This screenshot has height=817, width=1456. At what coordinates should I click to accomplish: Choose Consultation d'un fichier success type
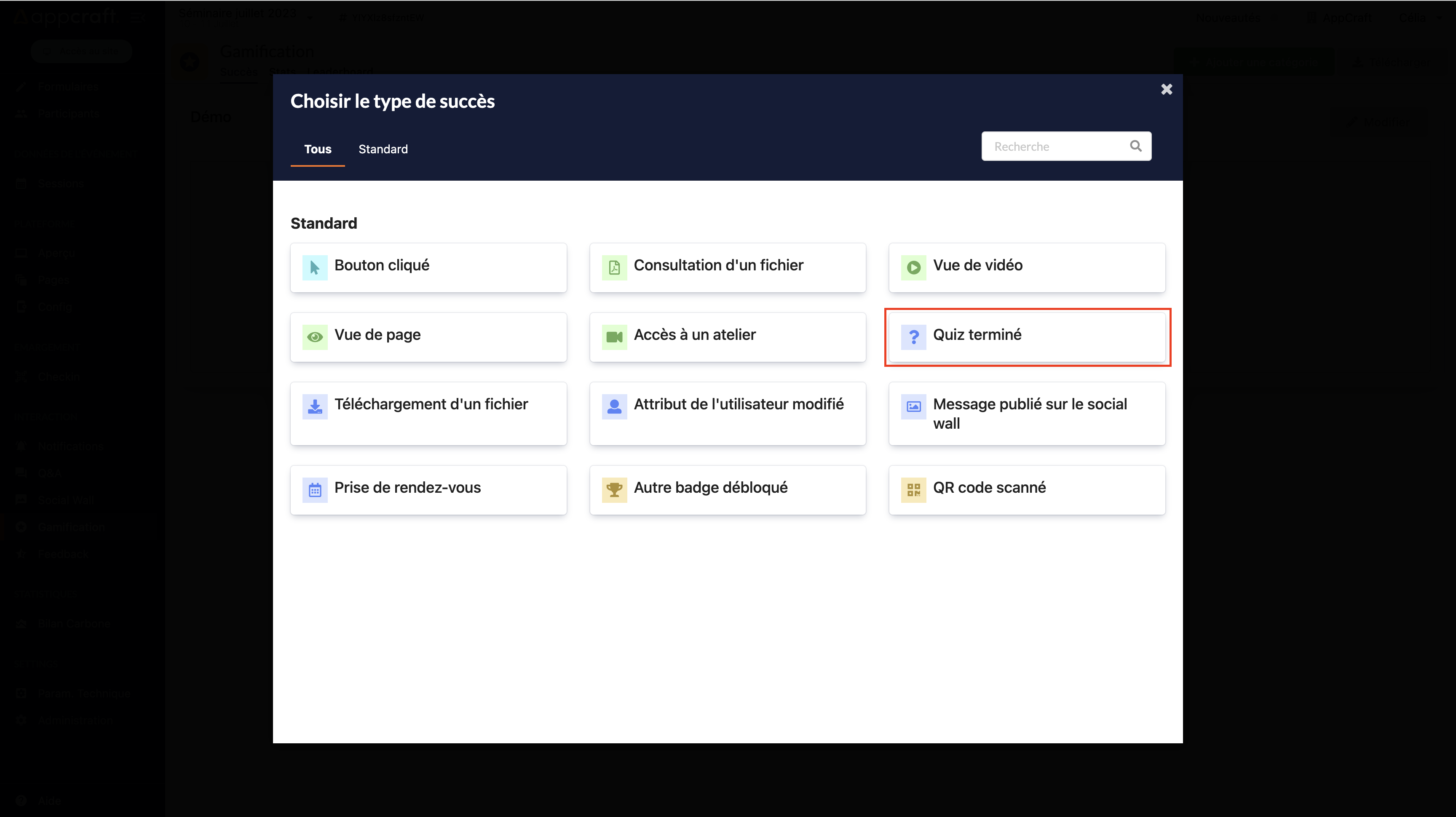(x=728, y=268)
